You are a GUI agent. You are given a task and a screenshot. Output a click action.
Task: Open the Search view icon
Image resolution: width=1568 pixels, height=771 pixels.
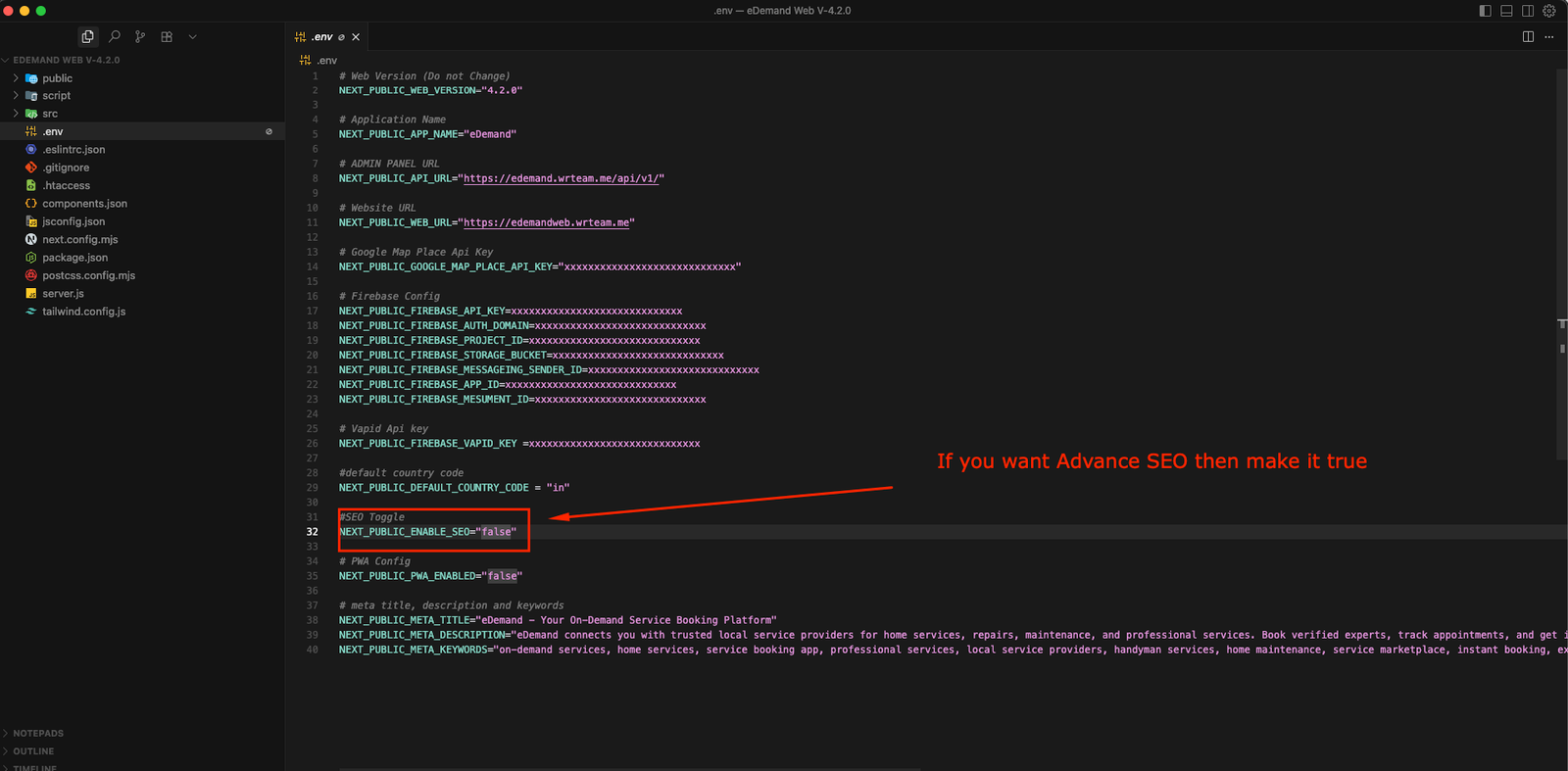[x=115, y=36]
